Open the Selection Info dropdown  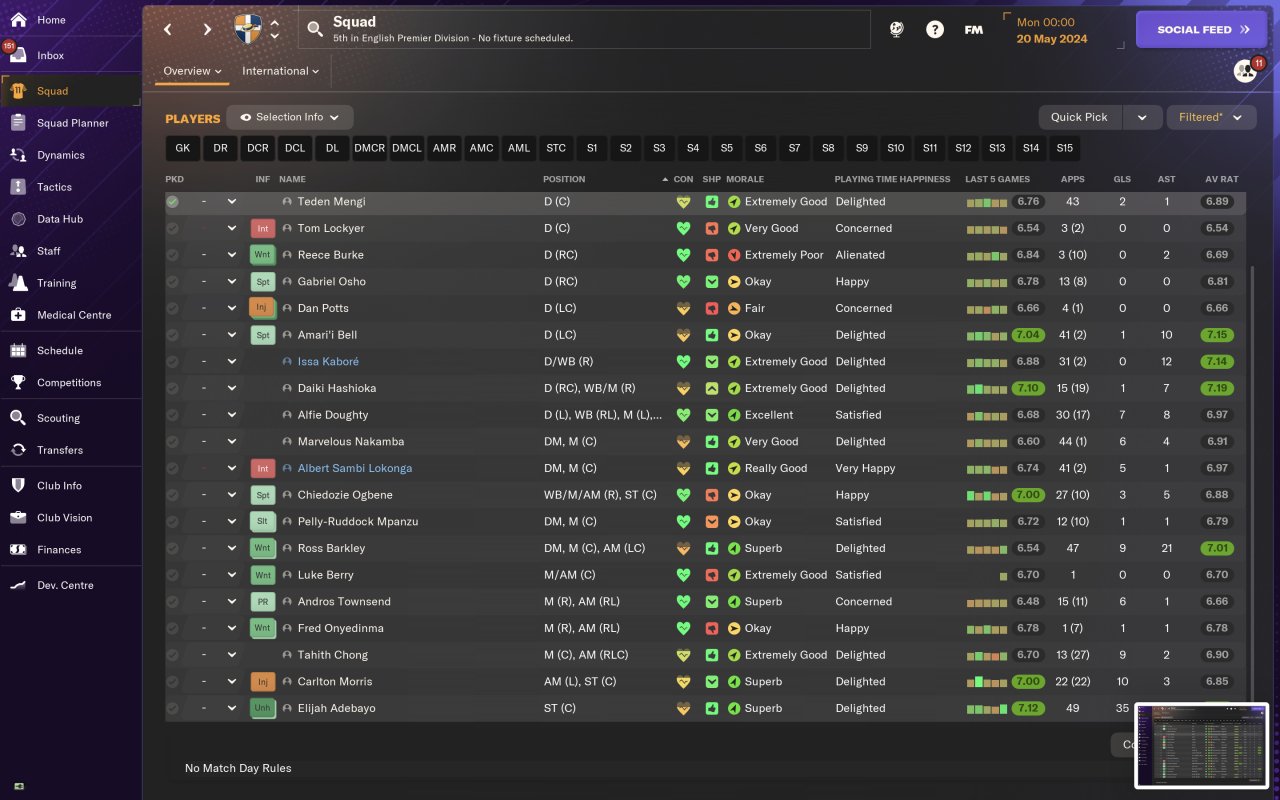pos(290,117)
